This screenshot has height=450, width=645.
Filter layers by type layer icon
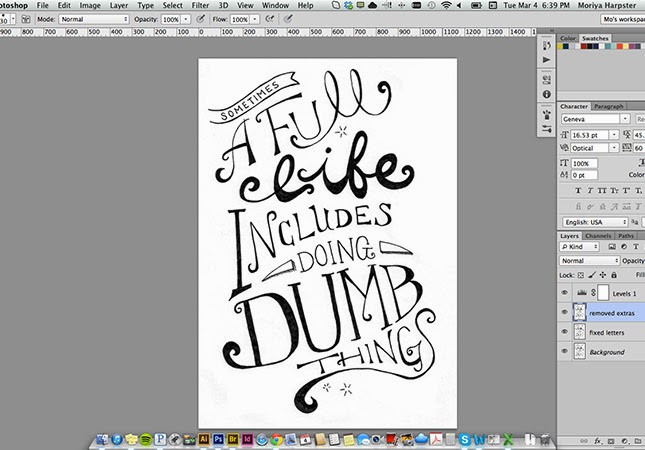click(636, 247)
